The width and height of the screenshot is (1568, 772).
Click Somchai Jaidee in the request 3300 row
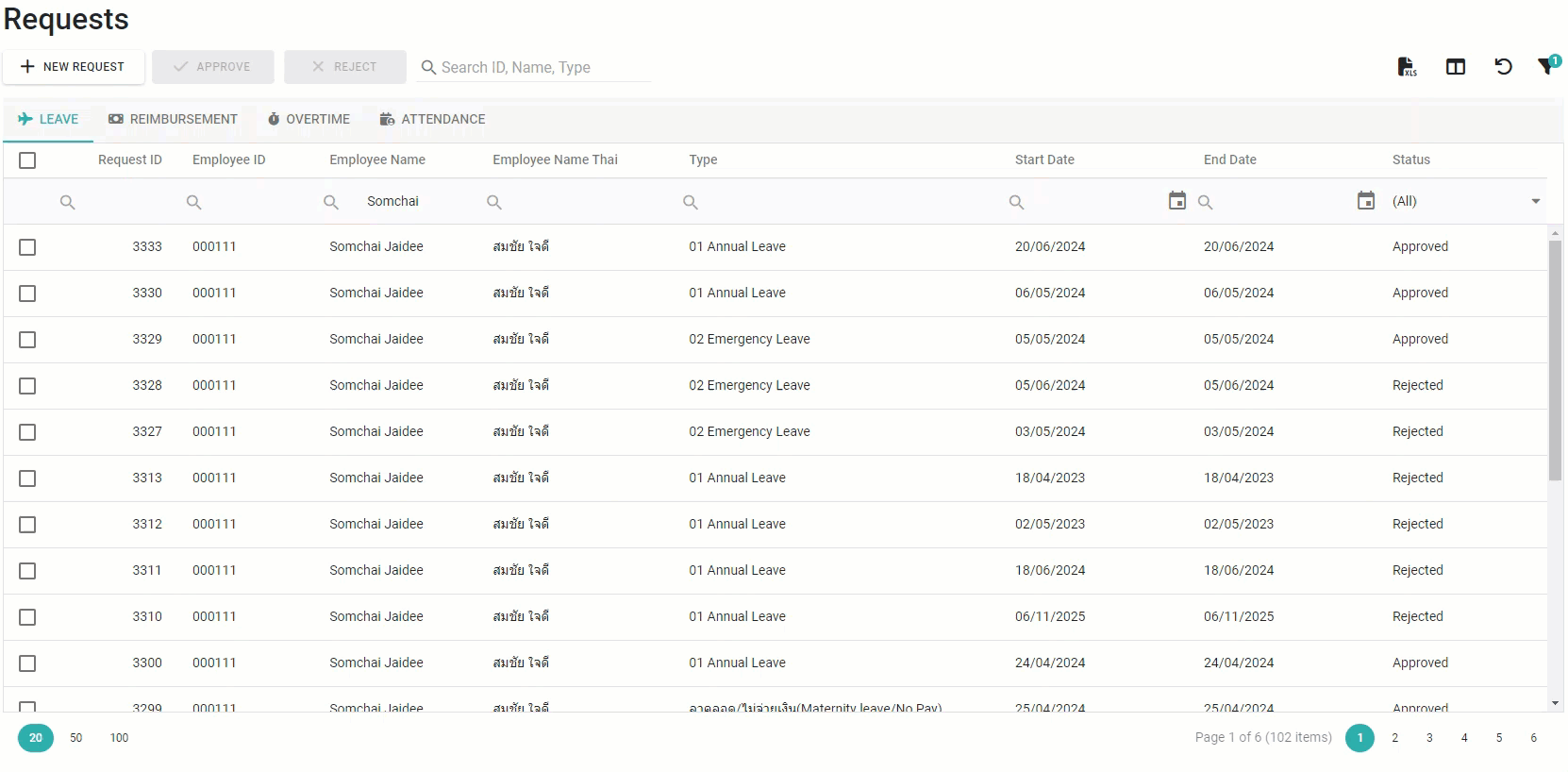tap(376, 663)
